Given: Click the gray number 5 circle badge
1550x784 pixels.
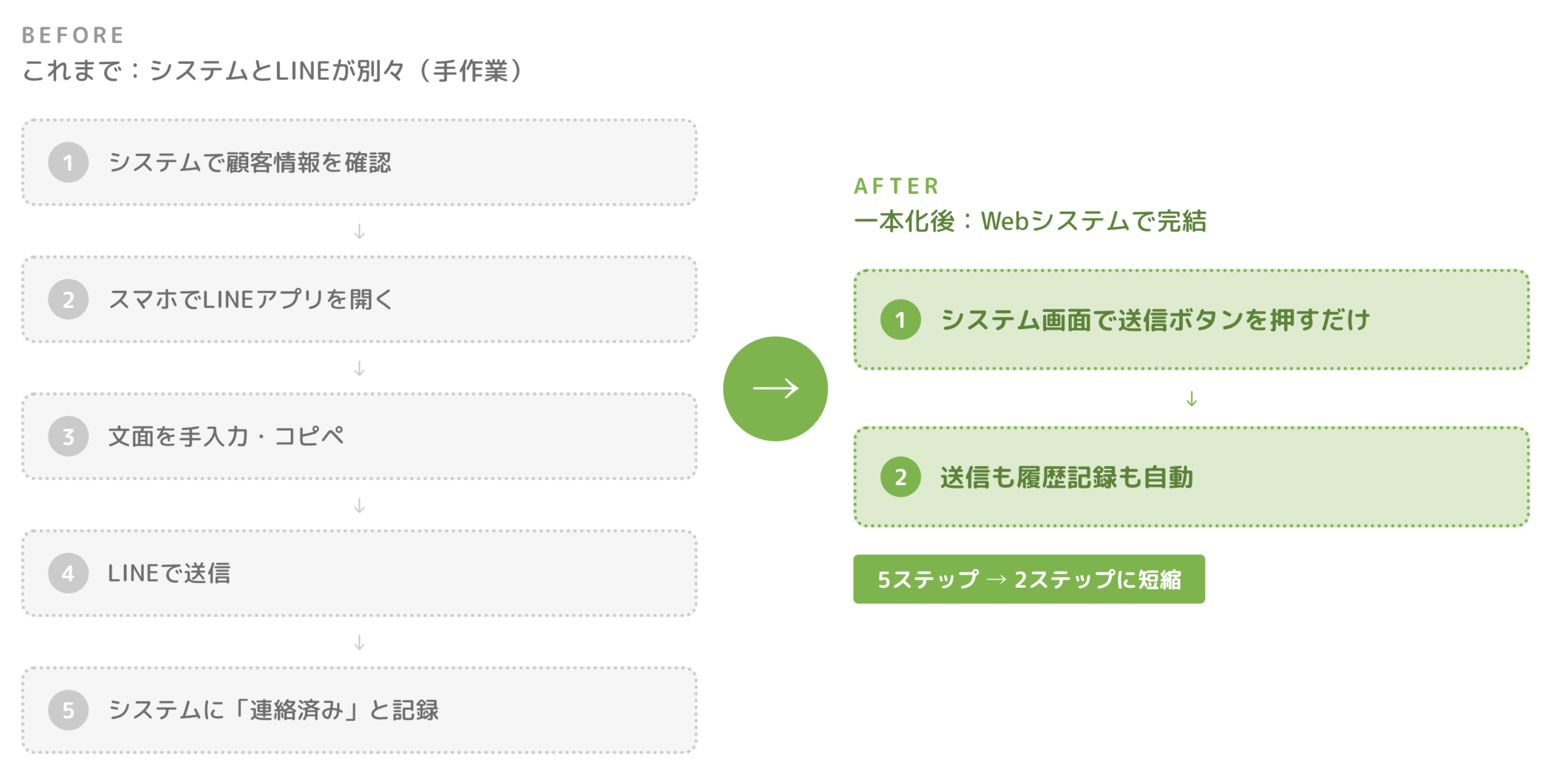Looking at the screenshot, I should coord(68,710).
